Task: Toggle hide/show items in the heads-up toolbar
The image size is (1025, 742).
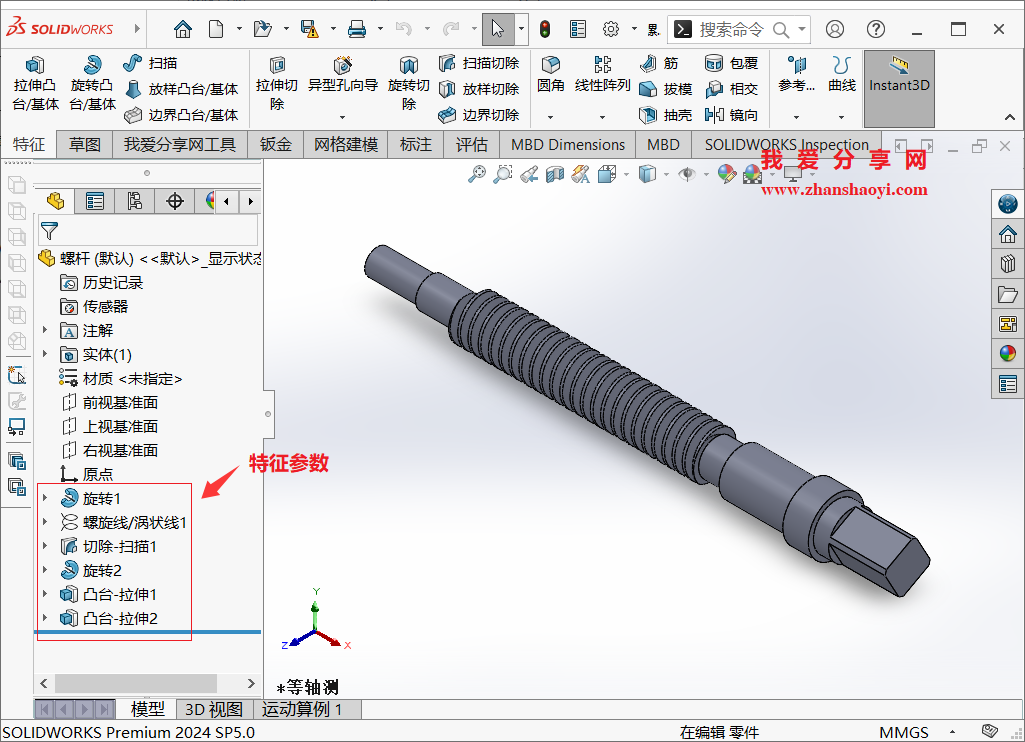Action: (685, 175)
